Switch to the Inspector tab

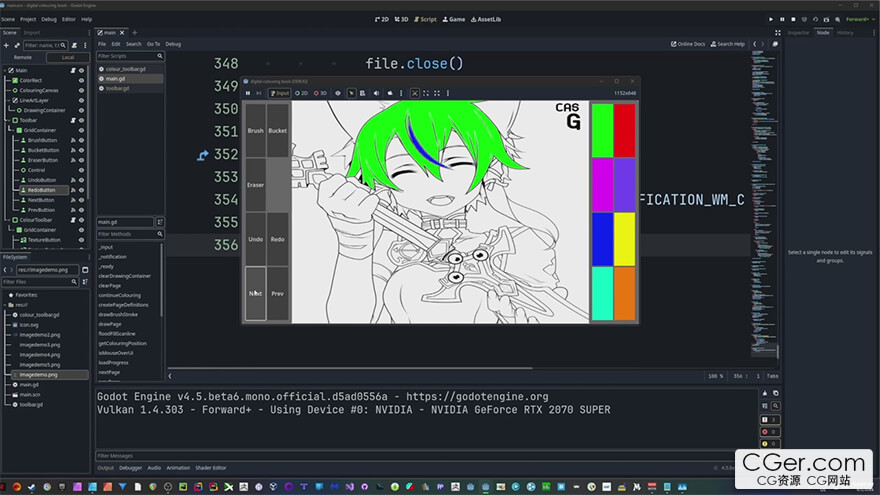pos(798,32)
